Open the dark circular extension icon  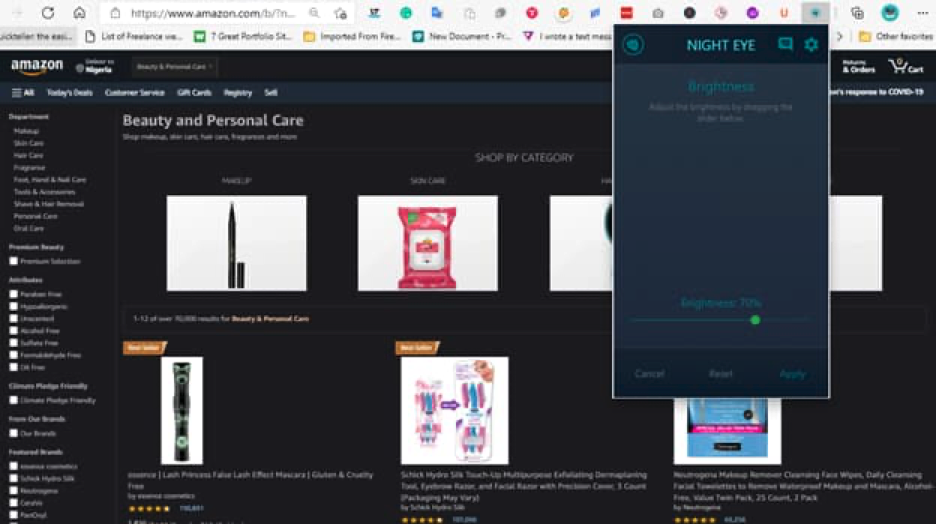689,13
